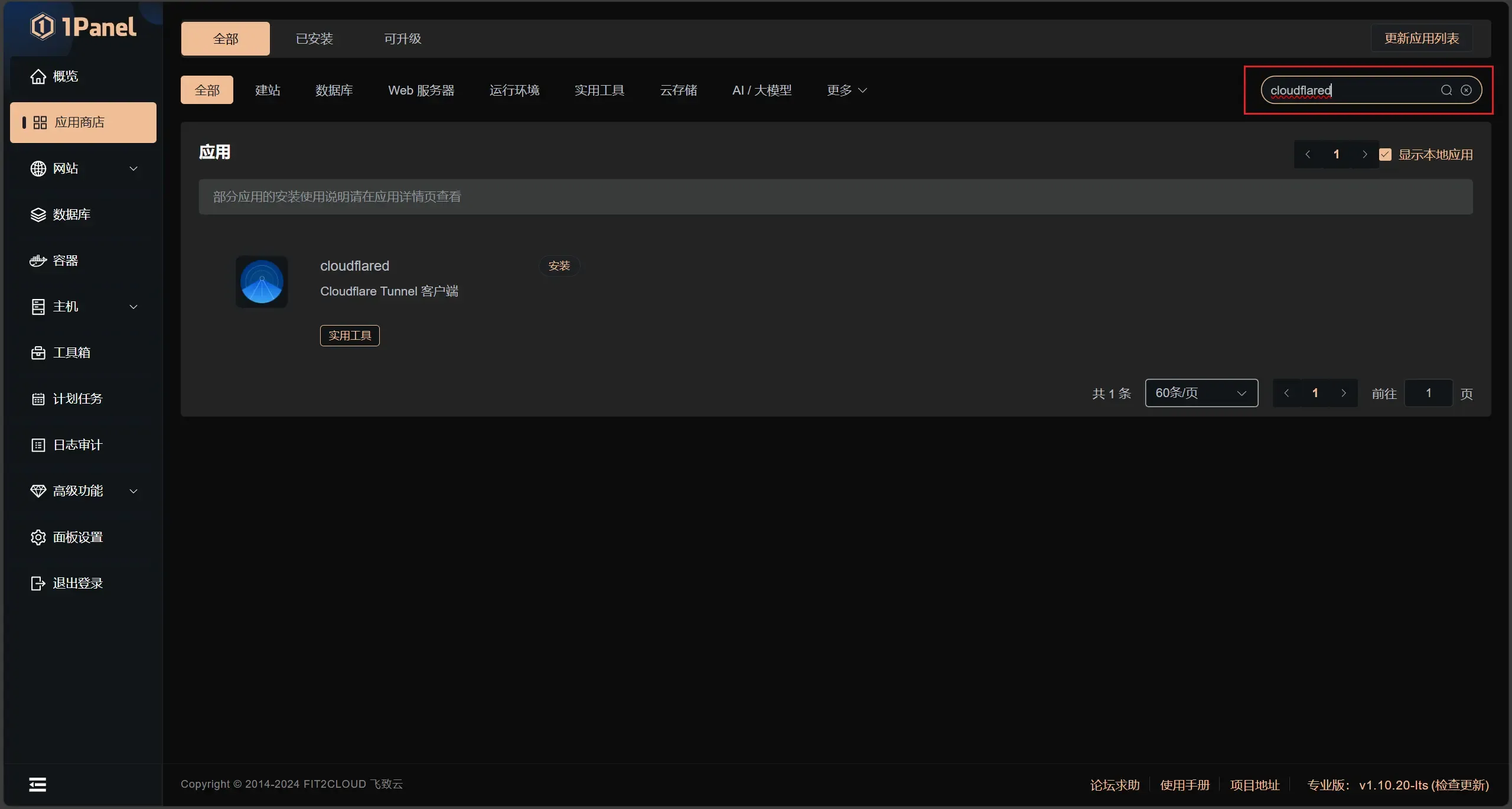Expand the 网站 sidebar menu
The image size is (1512, 809).
pos(83,168)
